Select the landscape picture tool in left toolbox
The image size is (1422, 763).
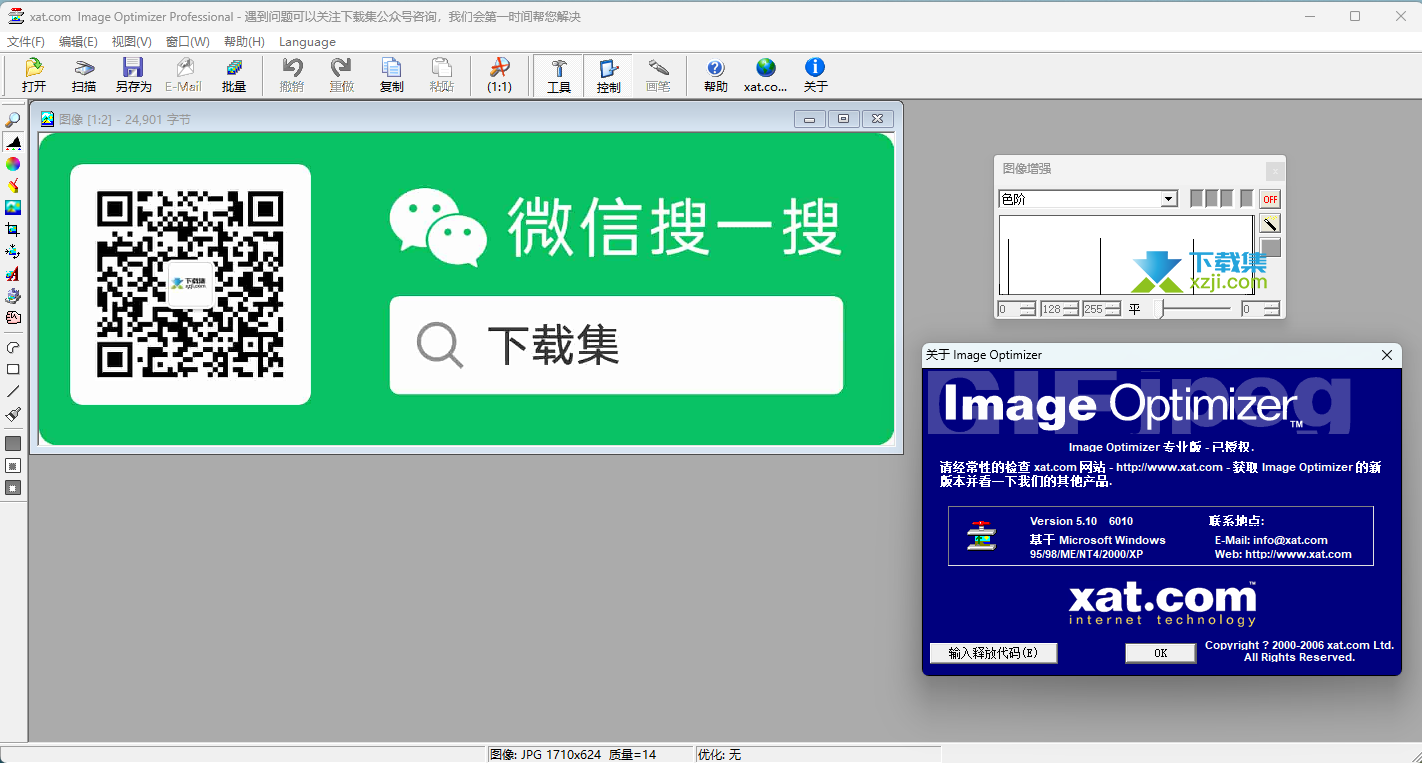tap(13, 208)
